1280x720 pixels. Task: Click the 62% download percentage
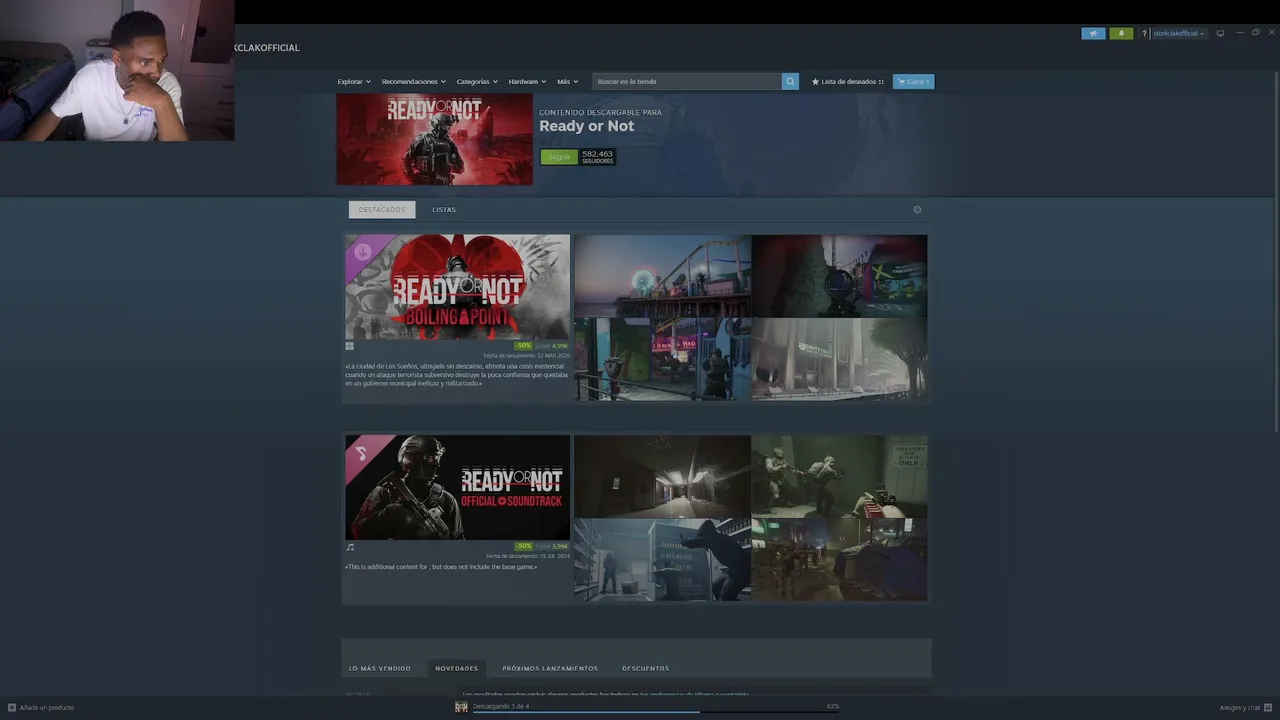833,706
